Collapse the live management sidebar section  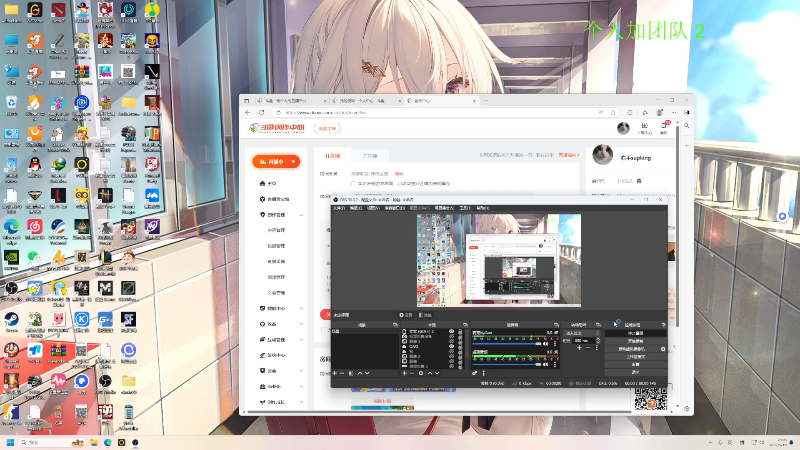(x=301, y=215)
